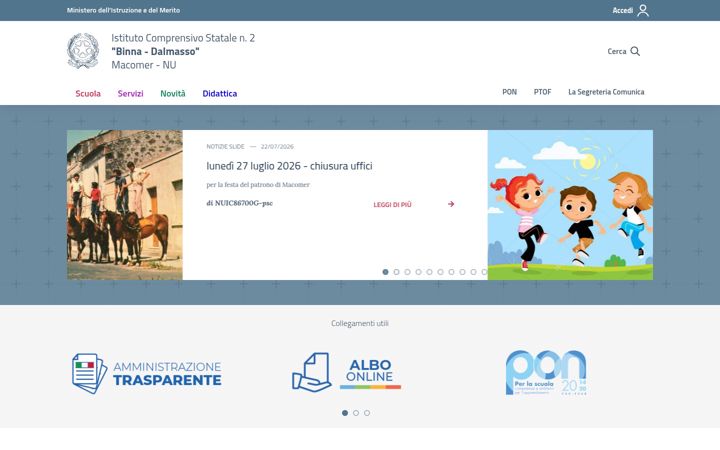Select the ninth news slider dot
720x450 pixels.
[473, 272]
